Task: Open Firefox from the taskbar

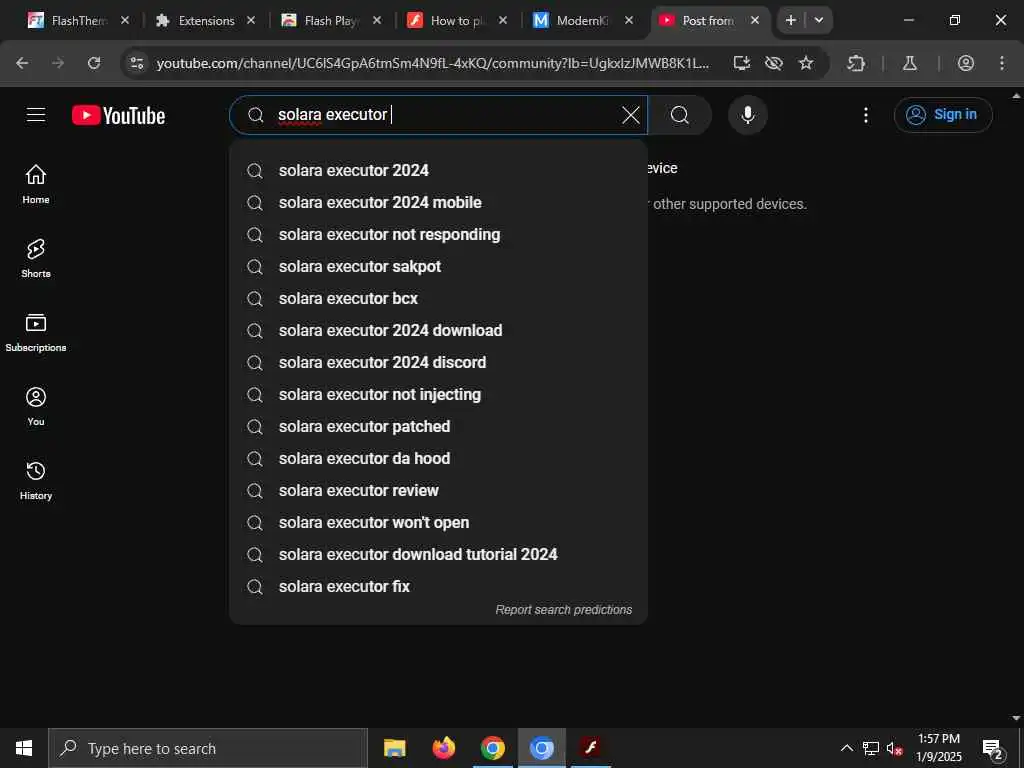Action: click(443, 748)
